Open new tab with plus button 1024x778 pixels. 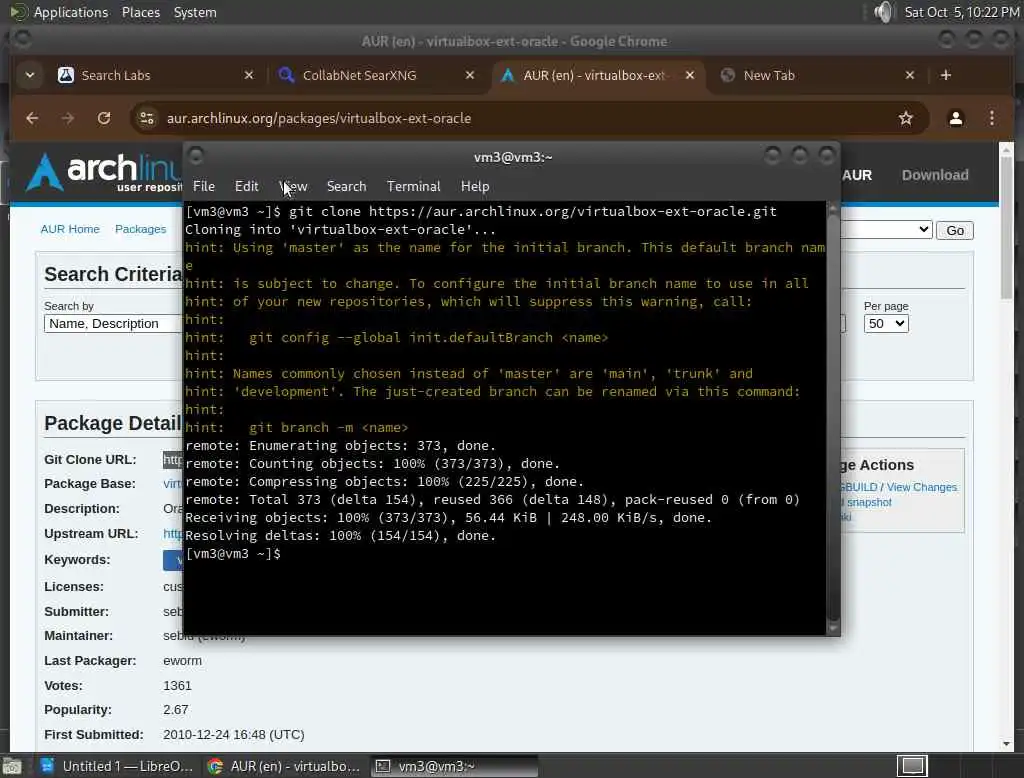coord(946,75)
